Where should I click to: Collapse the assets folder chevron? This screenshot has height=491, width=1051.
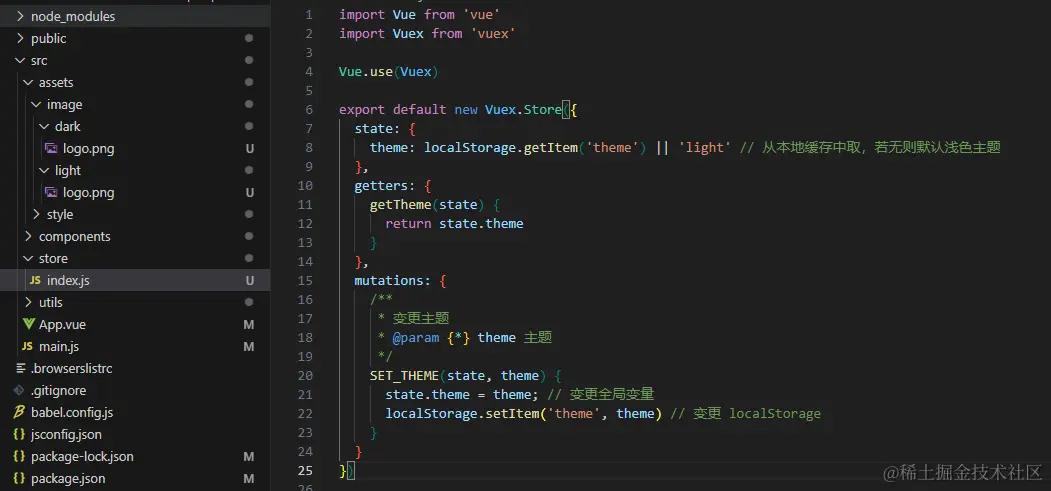coord(27,83)
